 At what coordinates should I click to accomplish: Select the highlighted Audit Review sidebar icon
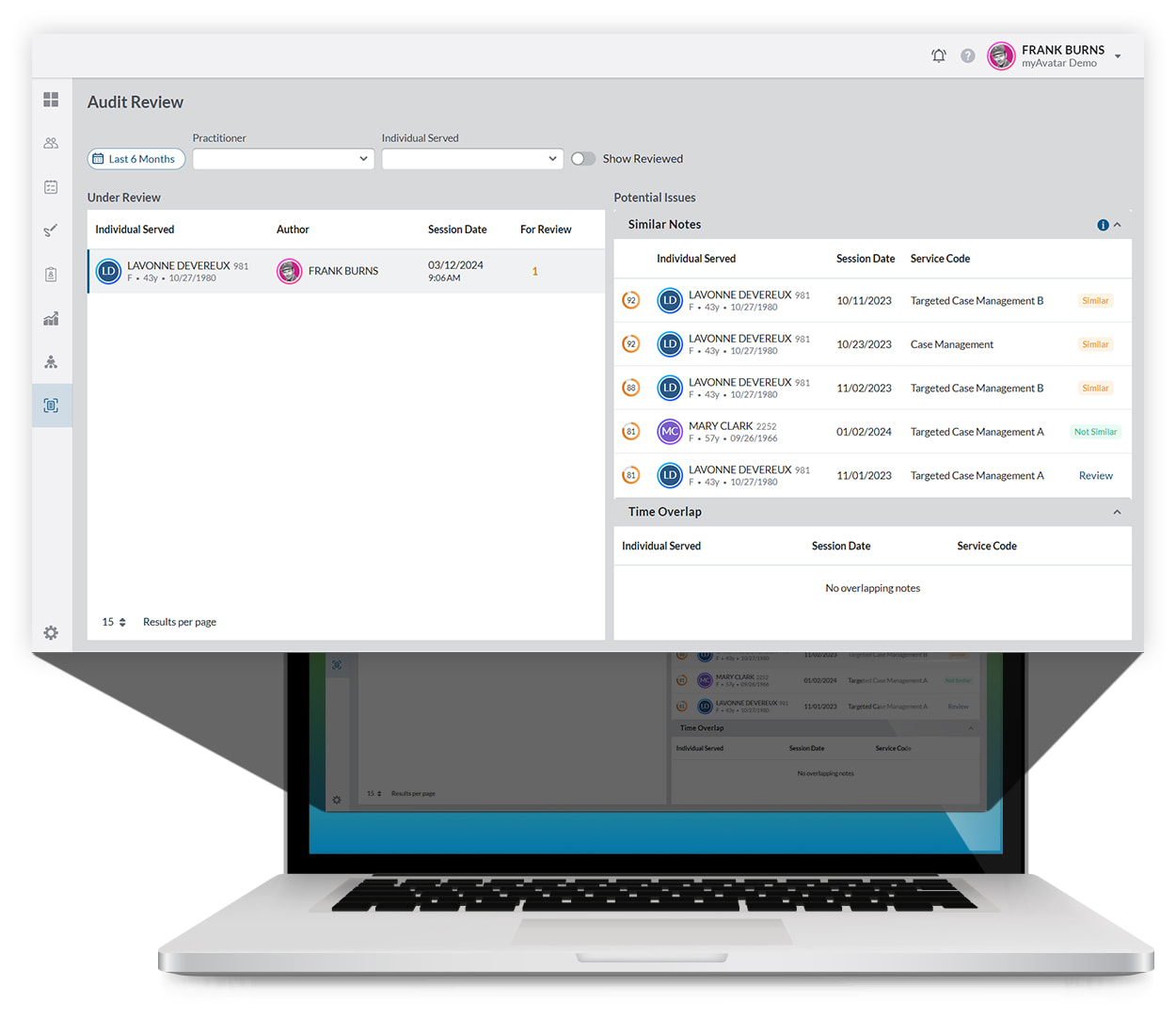tap(51, 405)
